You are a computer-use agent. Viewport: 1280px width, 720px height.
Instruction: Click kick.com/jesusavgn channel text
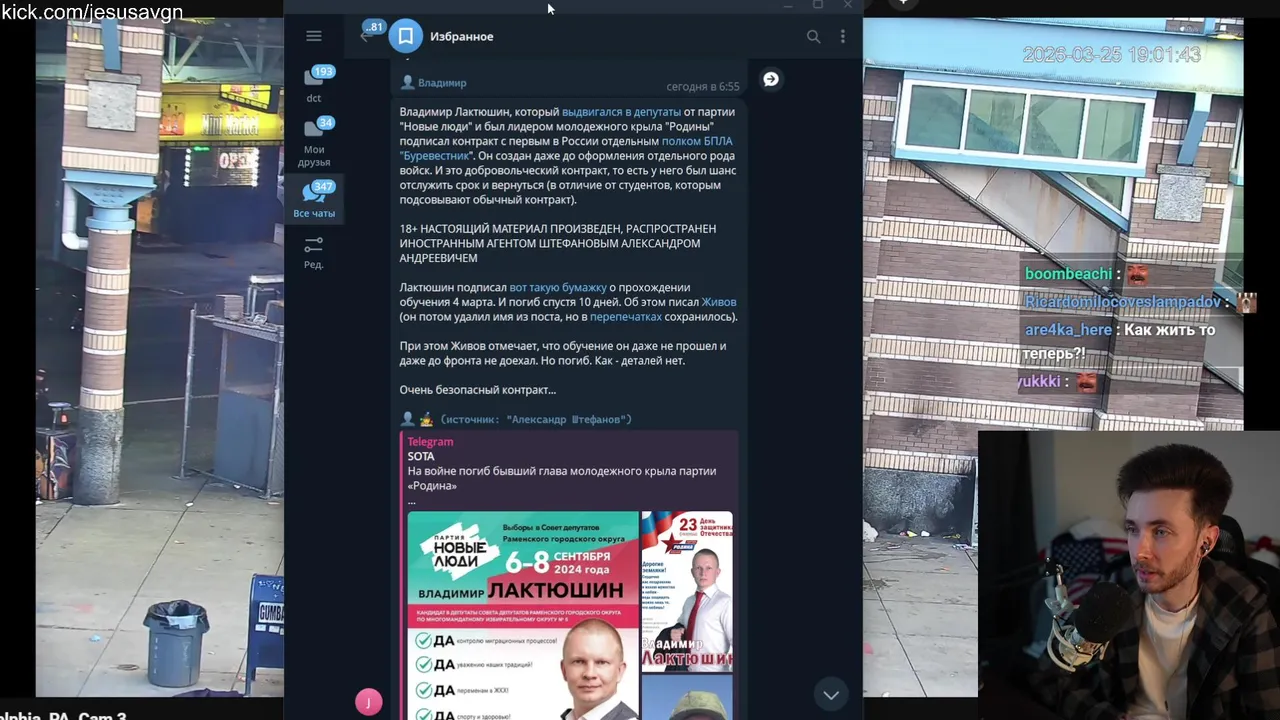pos(92,12)
